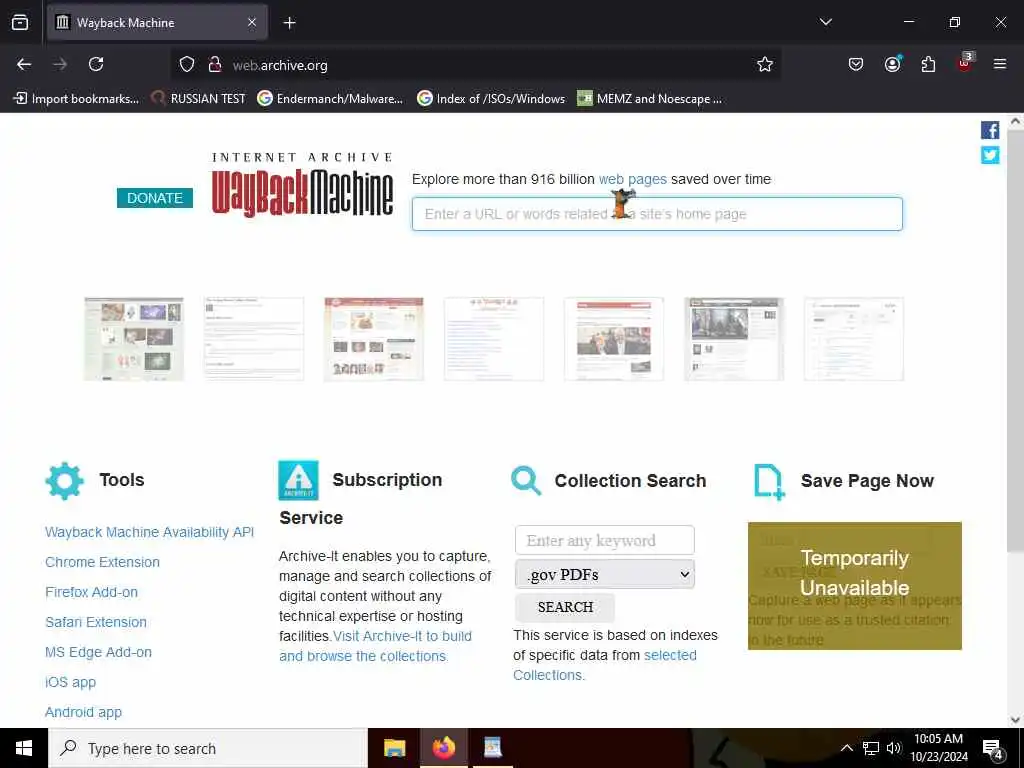The height and width of the screenshot is (768, 1024).
Task: Expand the list all tabs chevron
Action: click(825, 22)
